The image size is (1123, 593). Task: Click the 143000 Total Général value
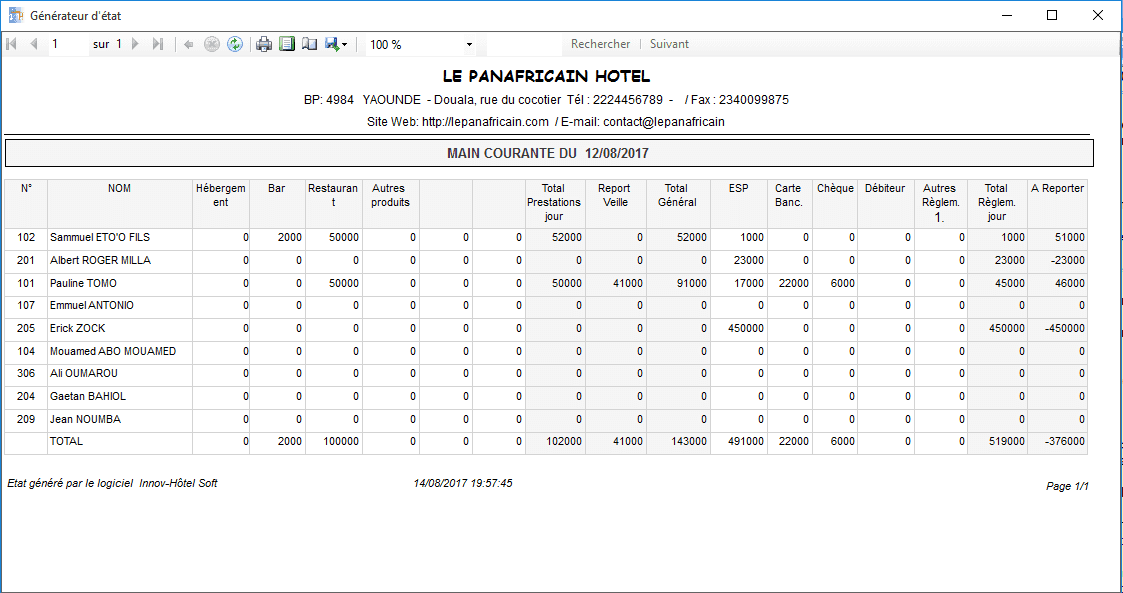coord(689,442)
